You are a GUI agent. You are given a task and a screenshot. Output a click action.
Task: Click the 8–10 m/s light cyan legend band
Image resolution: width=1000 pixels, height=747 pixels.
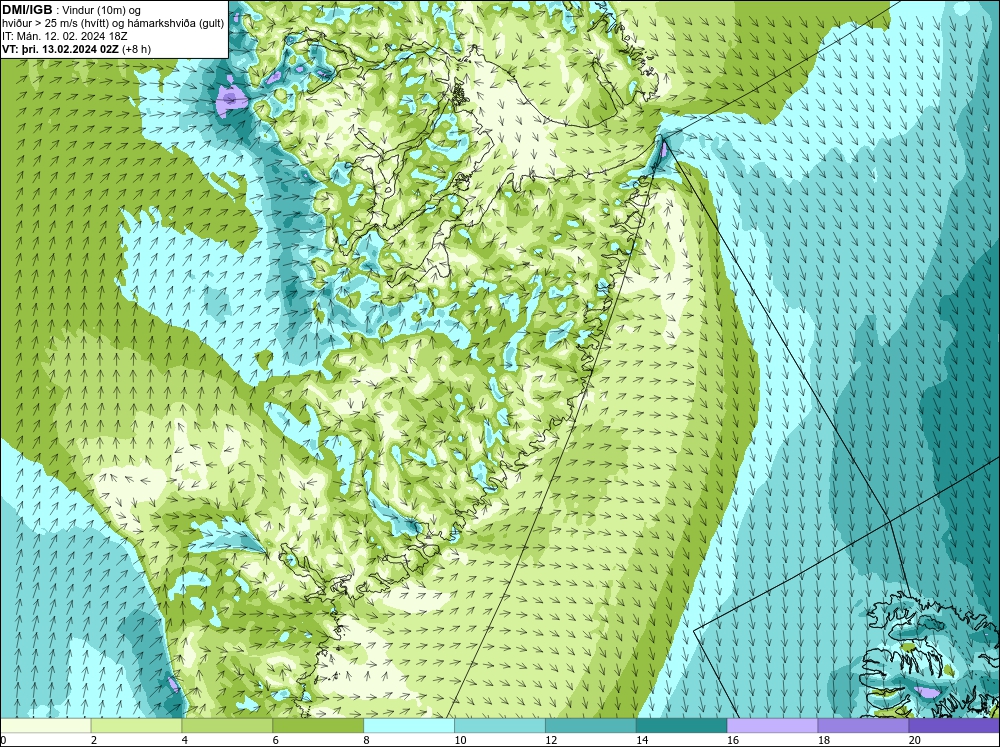pos(409,725)
